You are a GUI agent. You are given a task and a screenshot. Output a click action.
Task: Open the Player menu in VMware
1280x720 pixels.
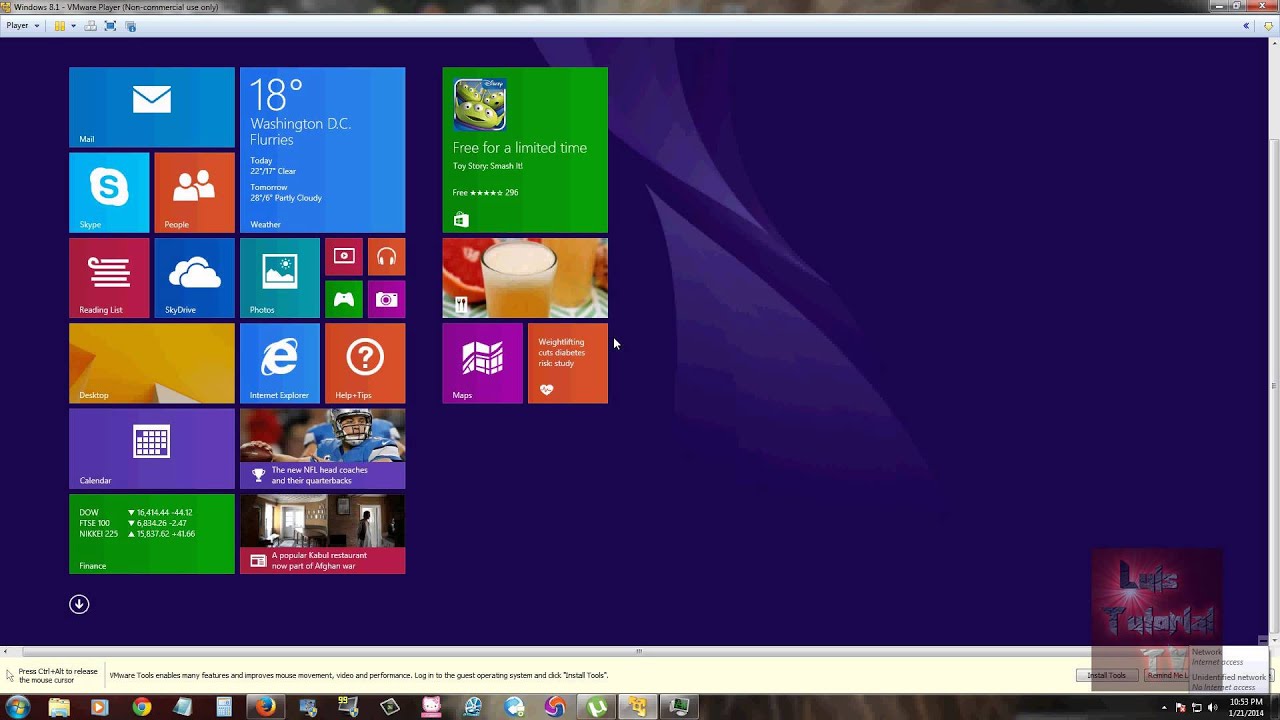(22, 26)
